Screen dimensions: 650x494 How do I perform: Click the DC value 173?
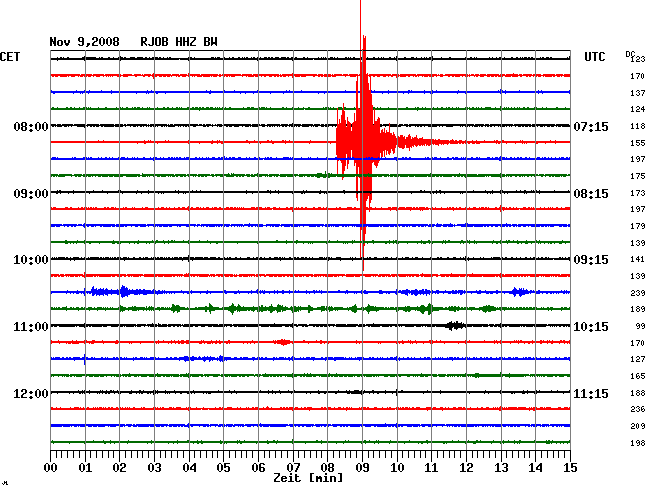pos(638,193)
